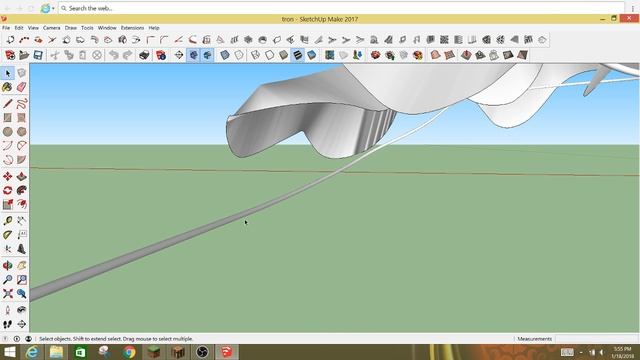Choose the 2 Point Arc tool
This screenshot has height=360, width=640.
tap(22, 146)
